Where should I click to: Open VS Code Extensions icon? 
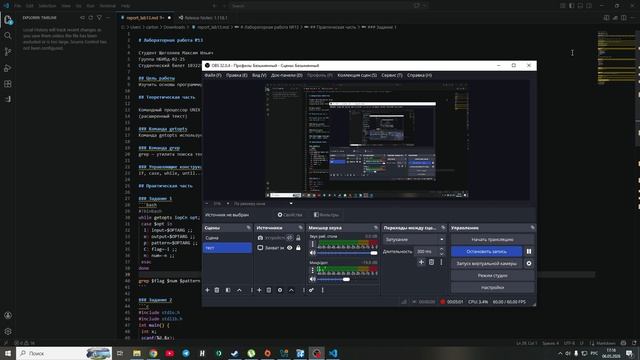pyautogui.click(x=8, y=84)
